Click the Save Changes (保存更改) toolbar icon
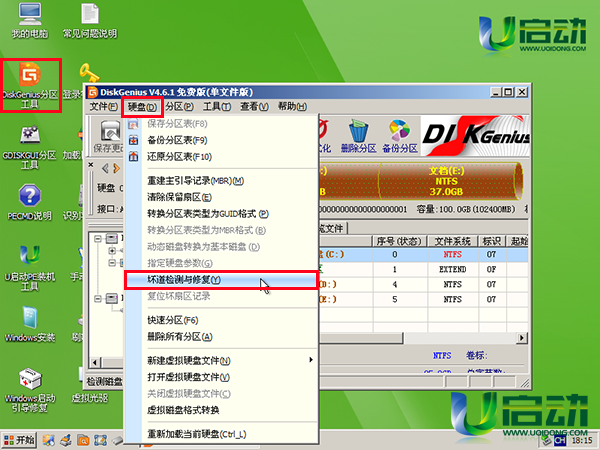Screen dimensions: 600x450 [x=109, y=136]
